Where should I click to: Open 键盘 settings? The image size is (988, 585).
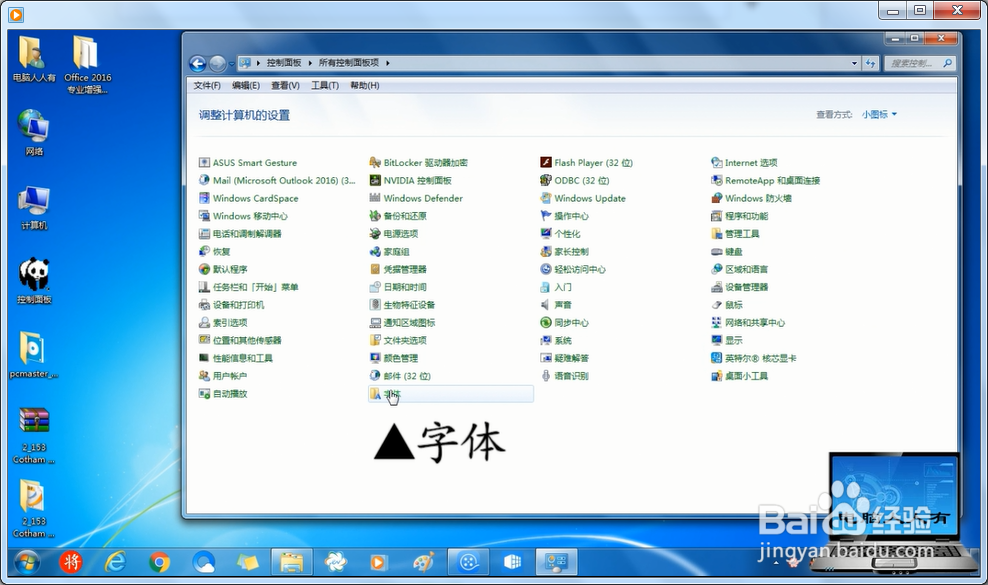727,252
